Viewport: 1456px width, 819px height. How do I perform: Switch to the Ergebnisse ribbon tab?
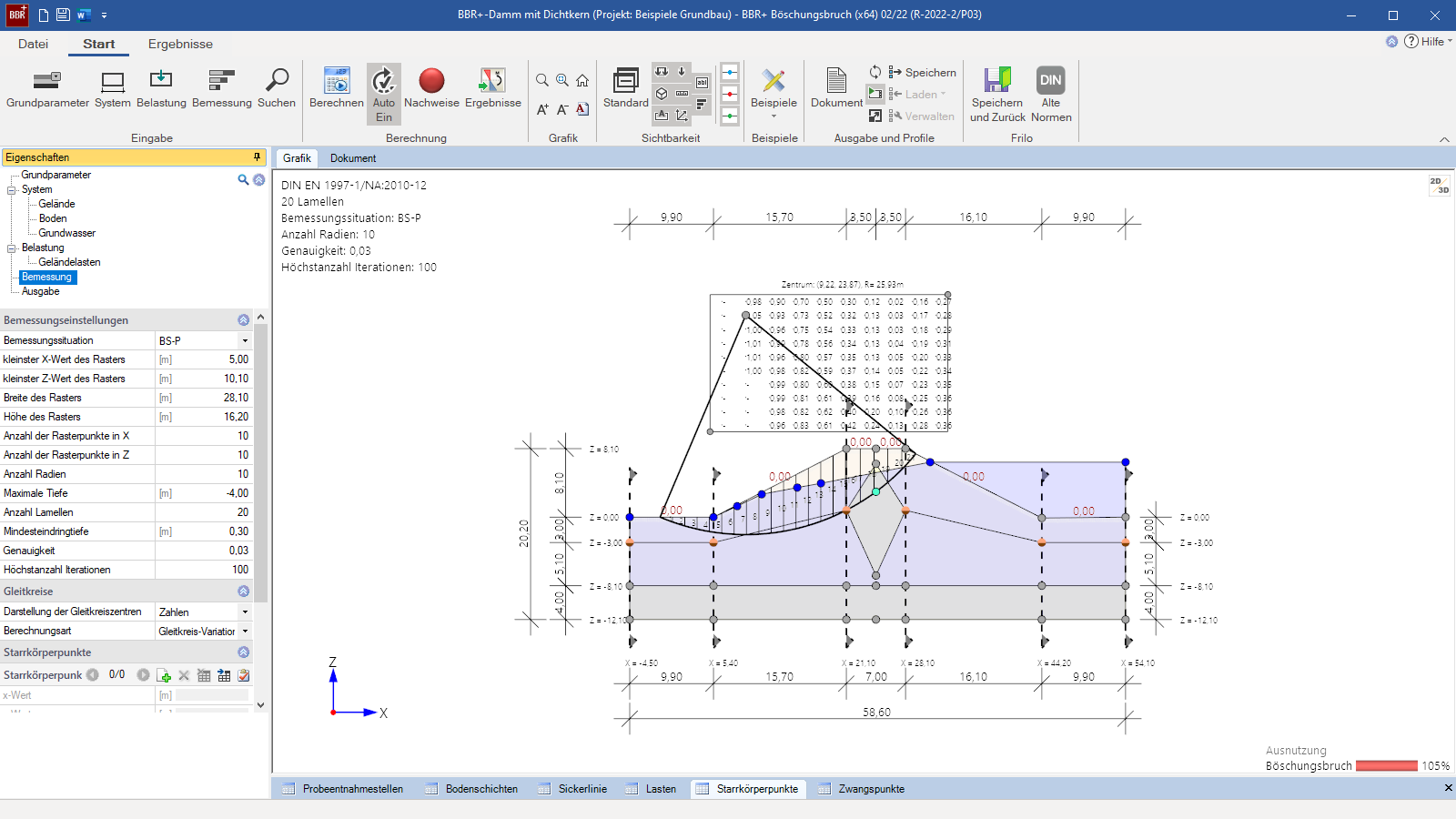pos(180,44)
